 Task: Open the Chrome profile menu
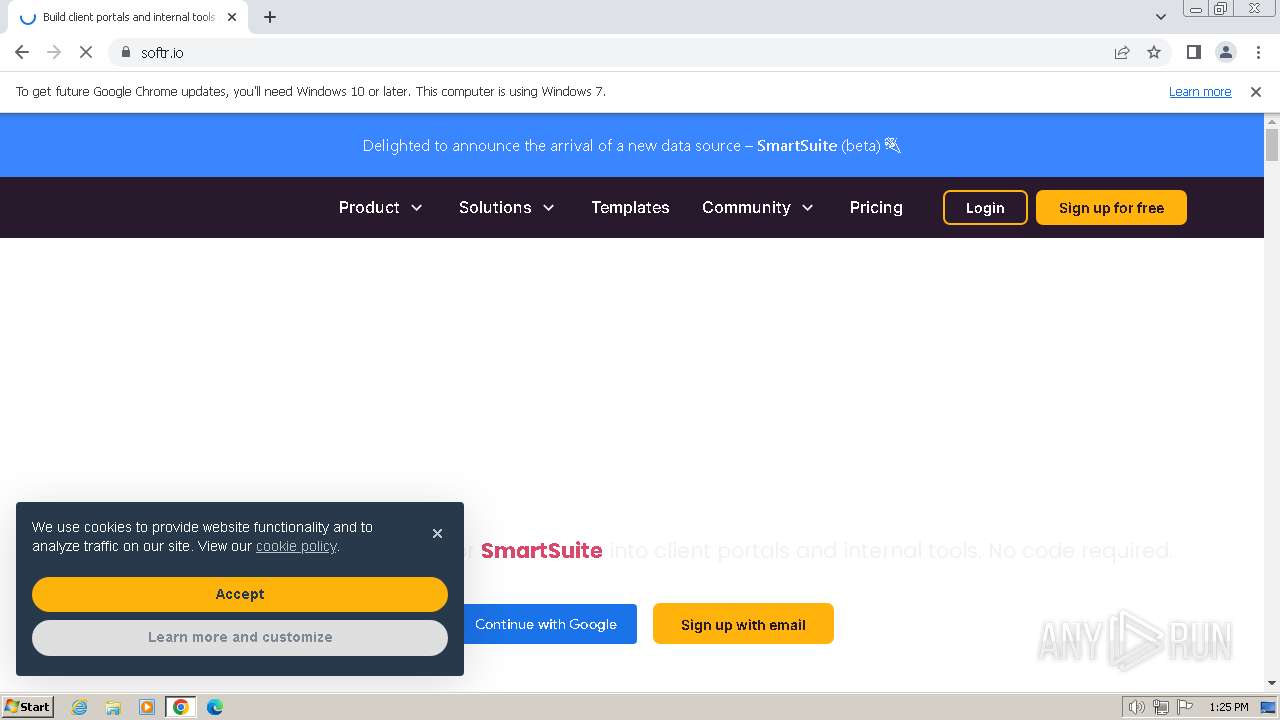click(x=1225, y=52)
